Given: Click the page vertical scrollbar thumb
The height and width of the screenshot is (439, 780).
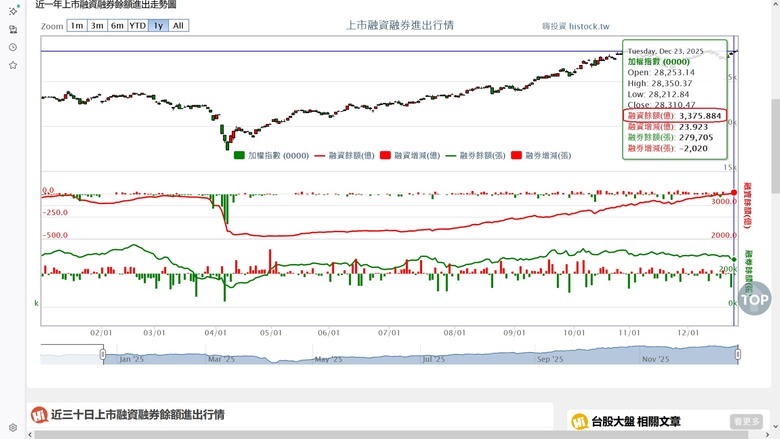Looking at the screenshot, I should tap(776, 146).
